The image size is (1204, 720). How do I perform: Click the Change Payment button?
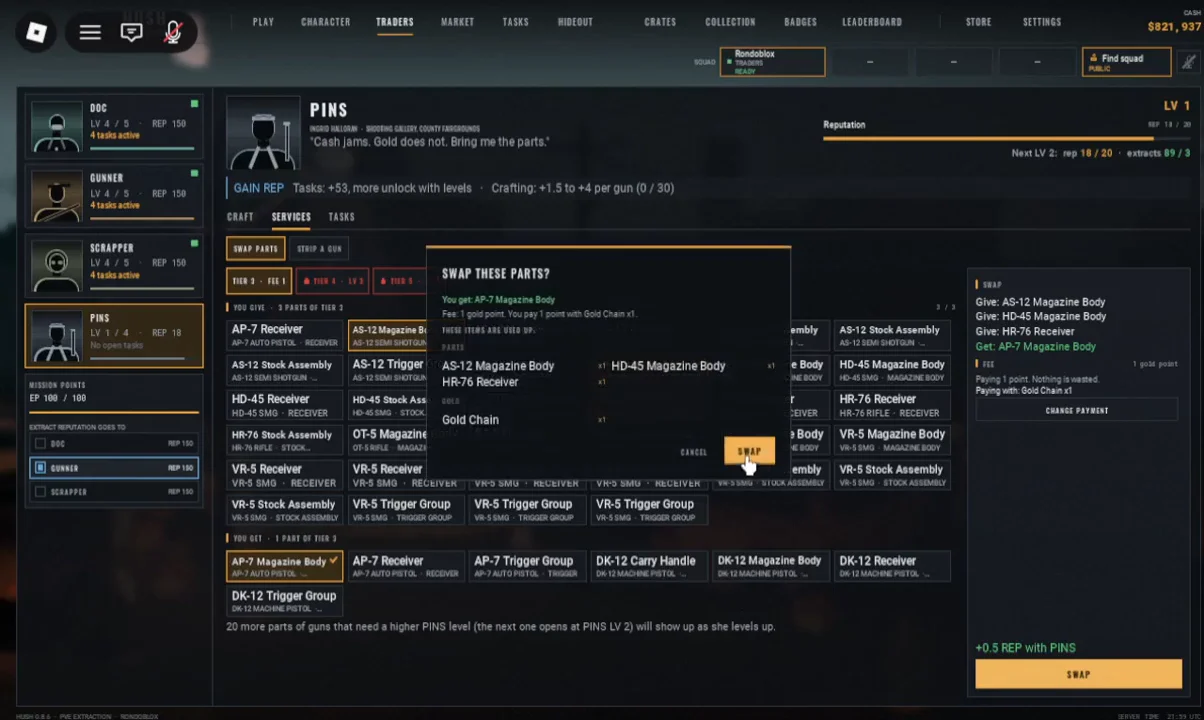(1077, 410)
